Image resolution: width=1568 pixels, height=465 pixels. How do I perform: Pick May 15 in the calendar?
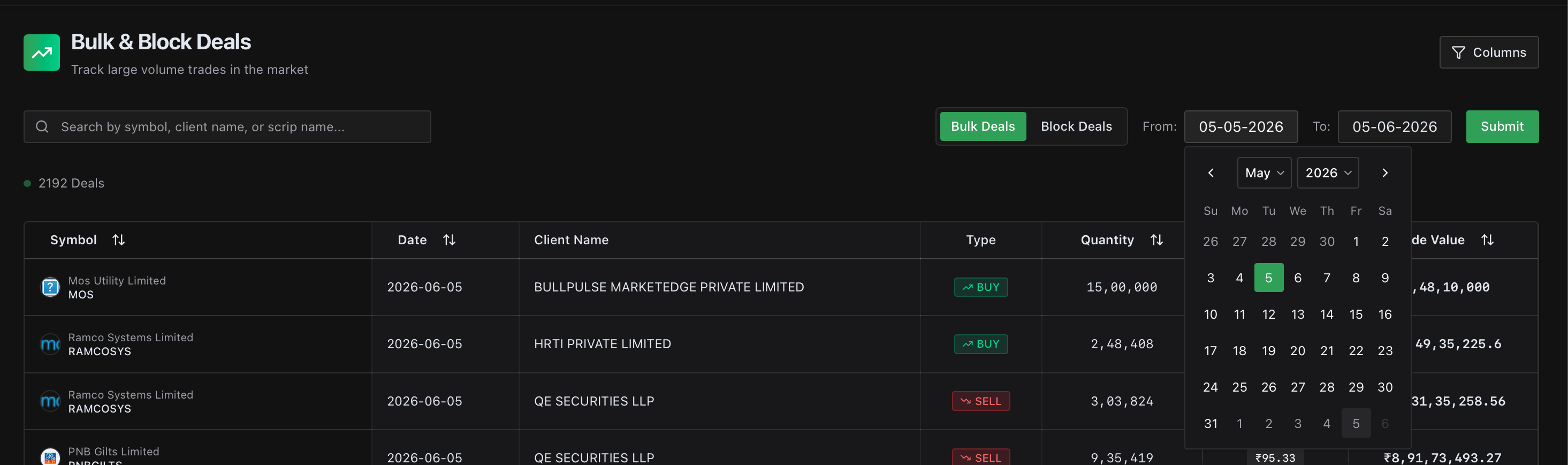pos(1356,314)
